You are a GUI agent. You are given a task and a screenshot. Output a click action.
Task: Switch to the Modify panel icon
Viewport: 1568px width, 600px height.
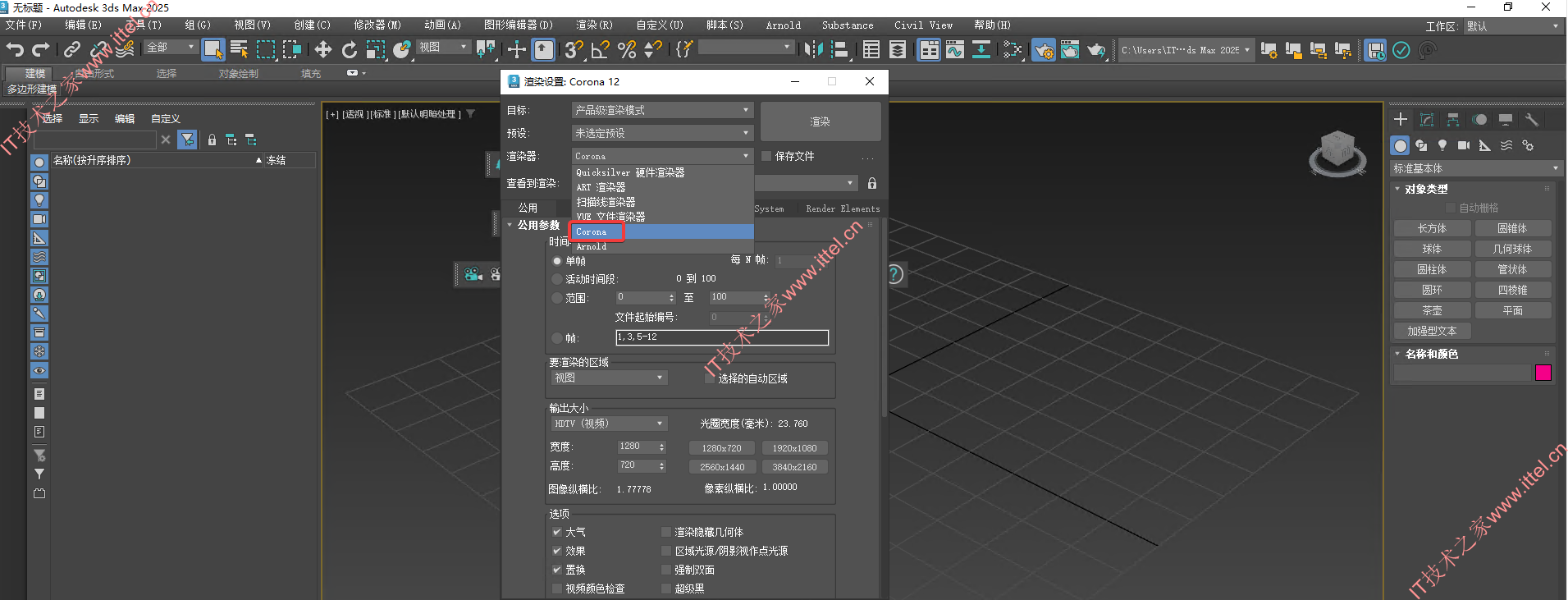click(x=1427, y=120)
